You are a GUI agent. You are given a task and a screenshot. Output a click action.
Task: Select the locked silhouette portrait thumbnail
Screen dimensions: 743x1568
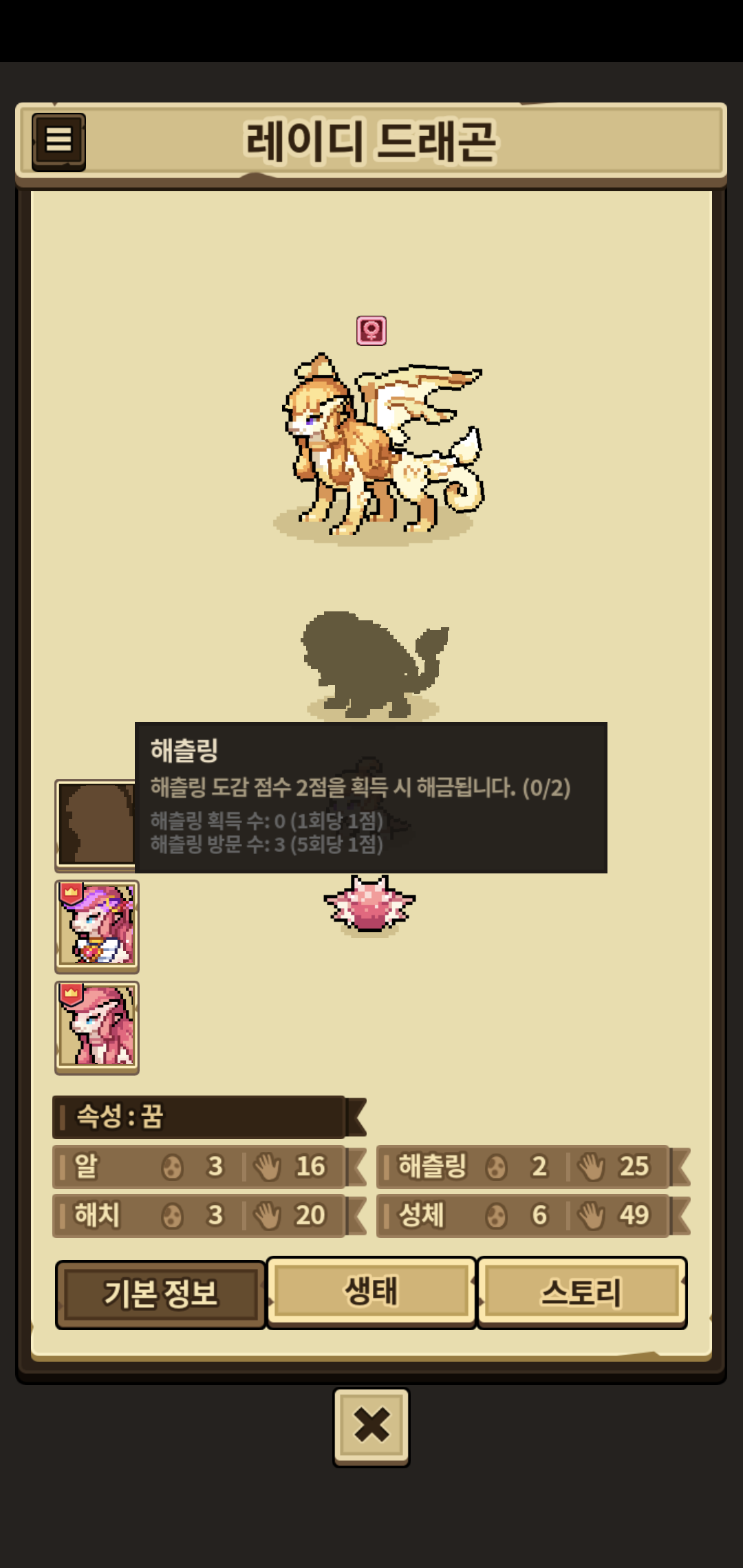tap(96, 825)
